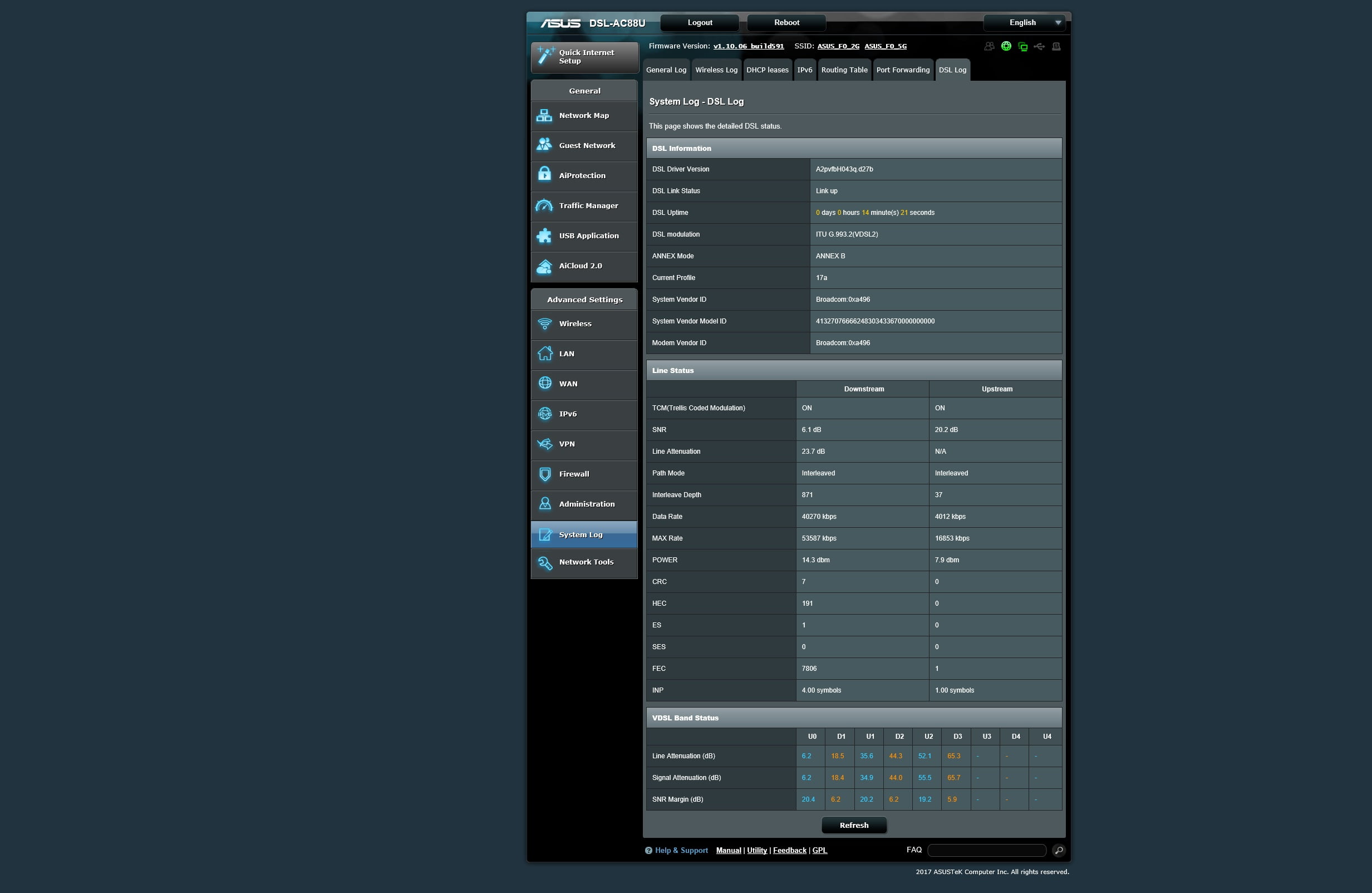The image size is (1372, 893).
Task: Expand the English language dropdown
Action: (x=1024, y=22)
